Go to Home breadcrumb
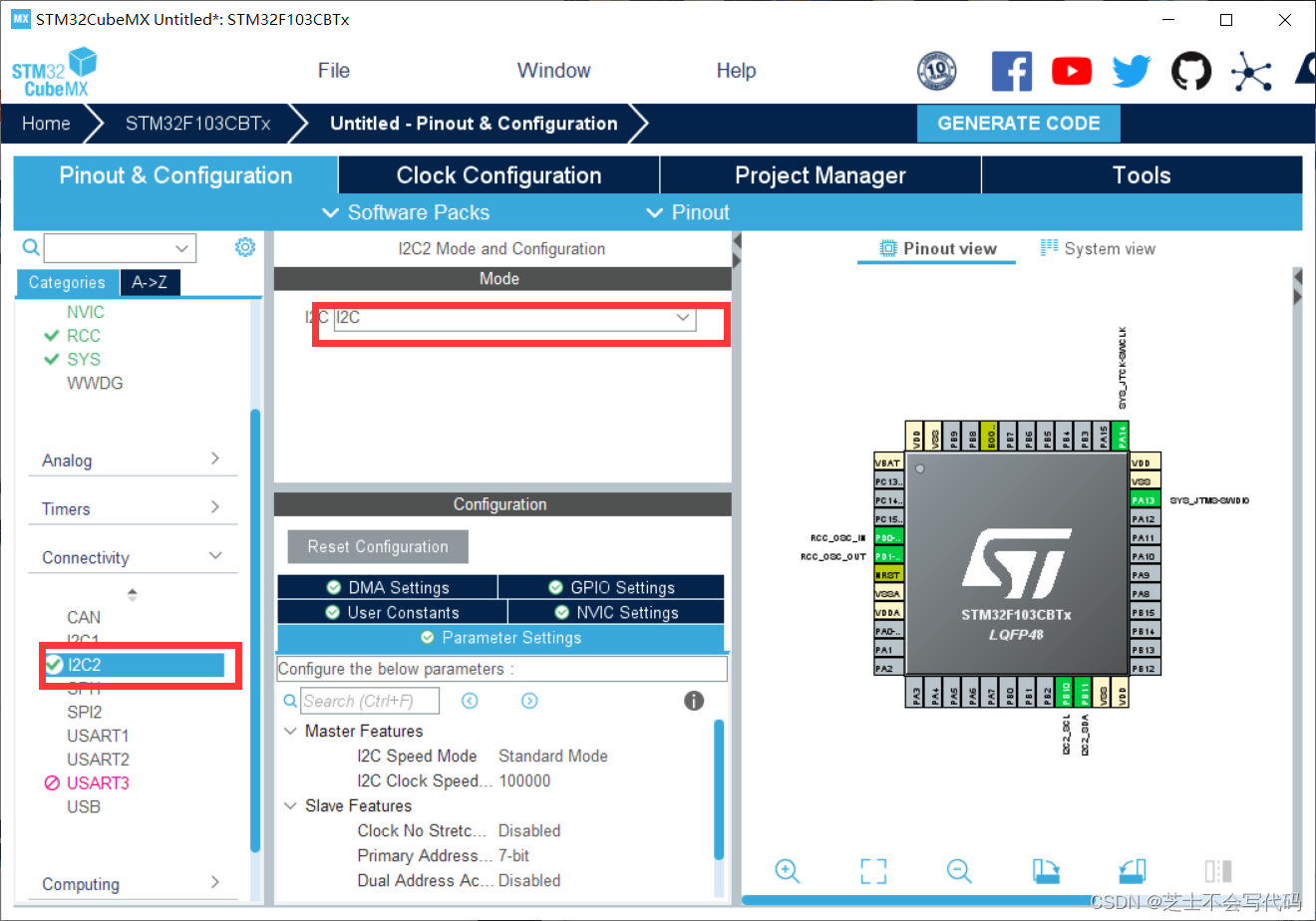Image resolution: width=1316 pixels, height=921 pixels. click(x=46, y=124)
